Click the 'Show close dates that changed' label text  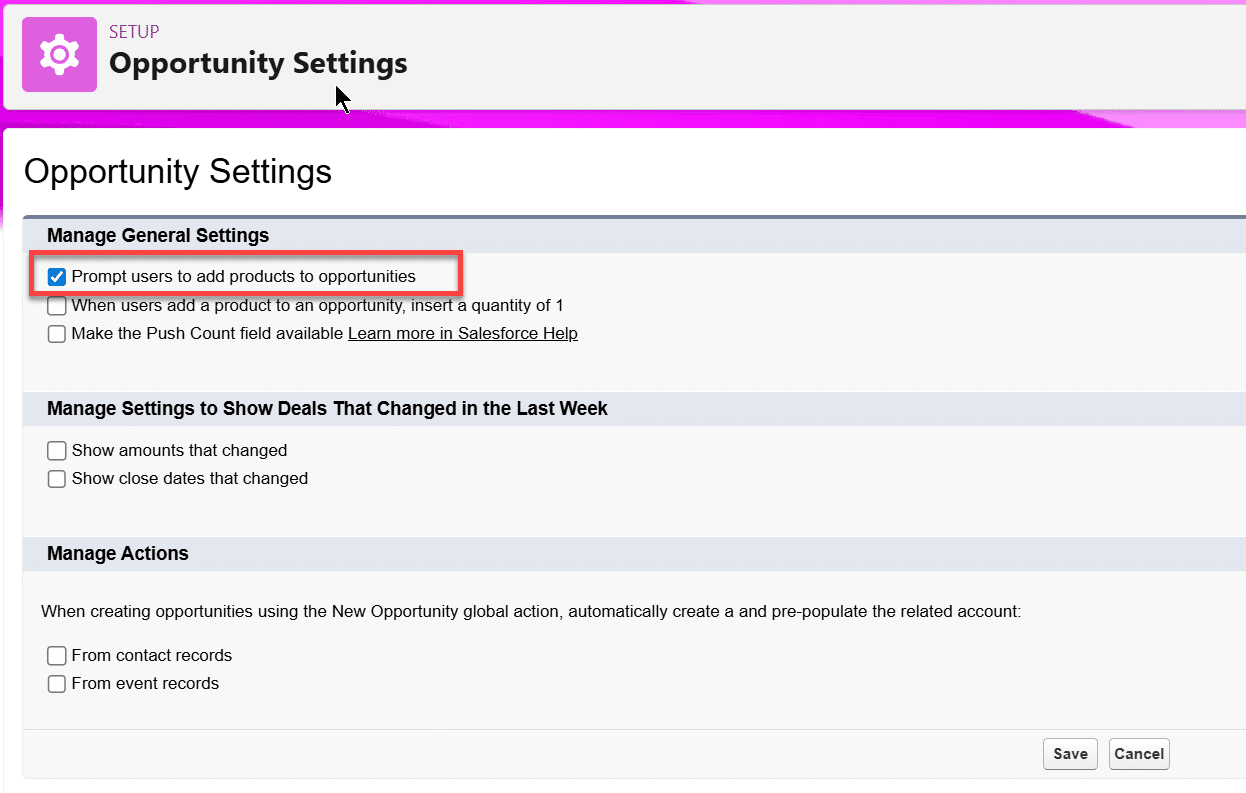[190, 479]
